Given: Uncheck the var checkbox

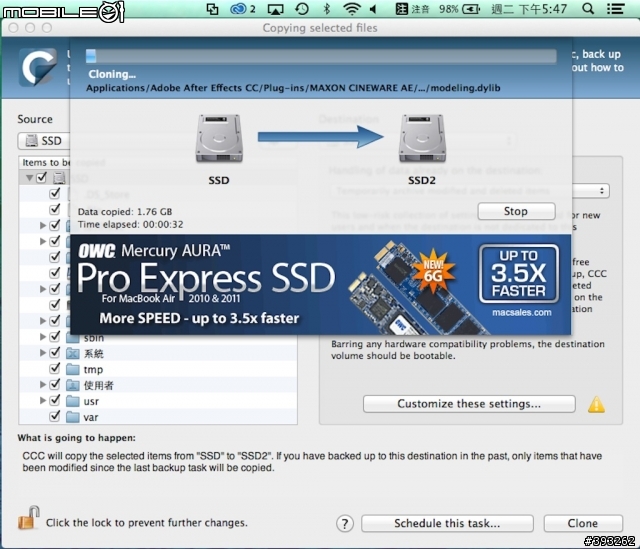Looking at the screenshot, I should pyautogui.click(x=55, y=416).
